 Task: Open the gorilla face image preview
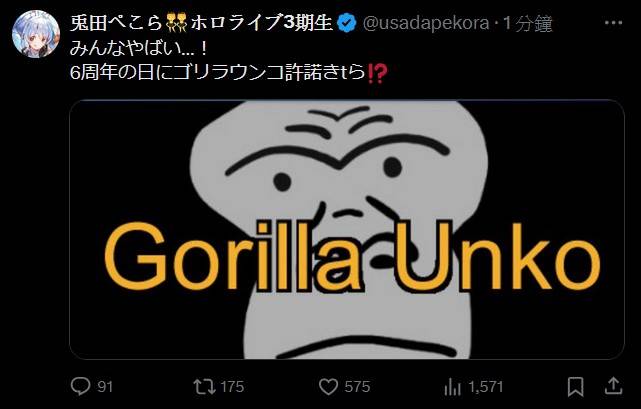tap(347, 229)
